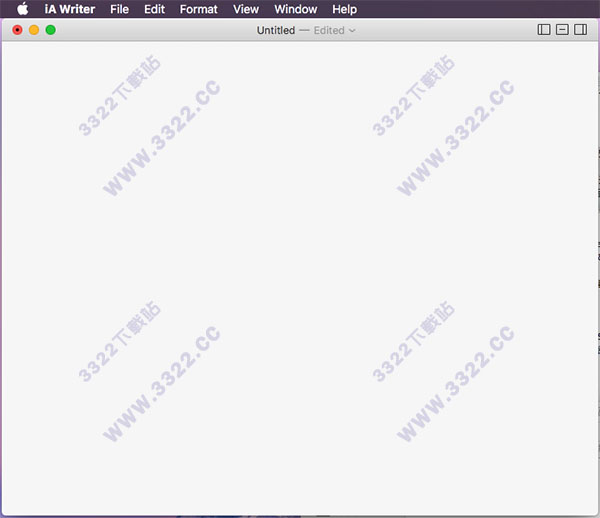Toggle the left library sidebar icon
Screen dimensions: 600x518
(544, 30)
